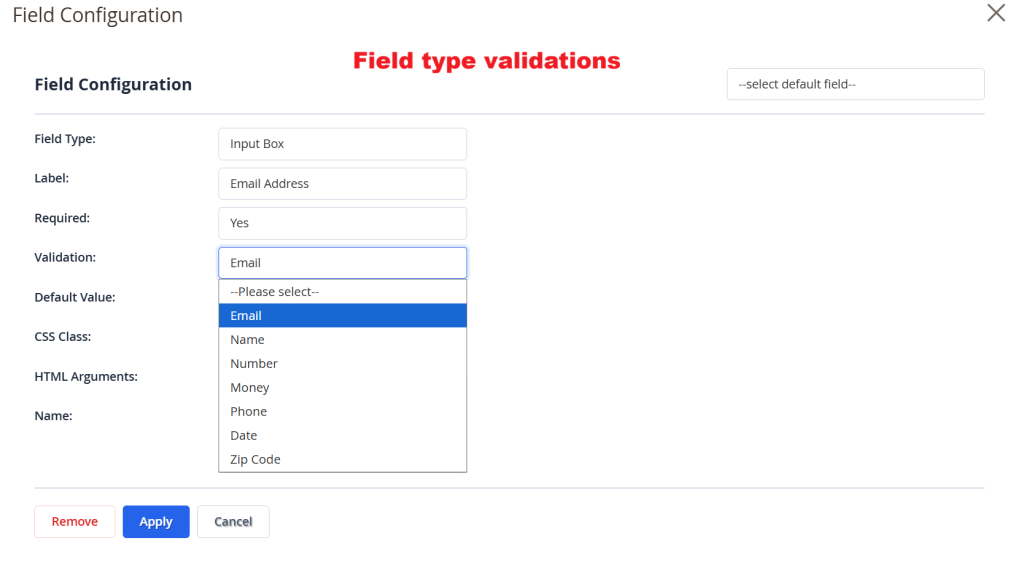Select the Phone validation option
The width and height of the screenshot is (1024, 578).
(x=342, y=411)
